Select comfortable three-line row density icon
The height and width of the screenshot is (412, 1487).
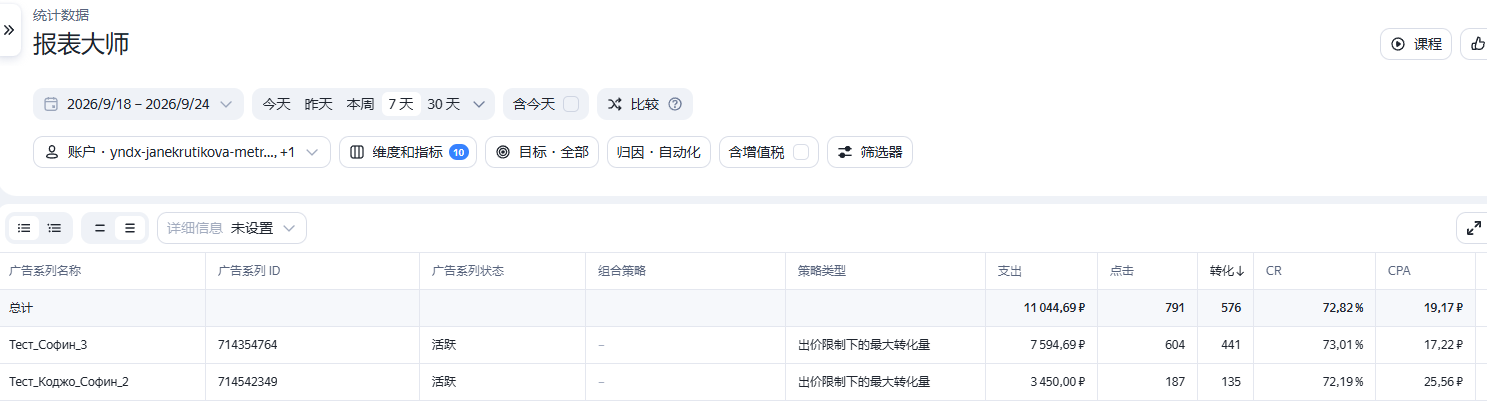(130, 228)
